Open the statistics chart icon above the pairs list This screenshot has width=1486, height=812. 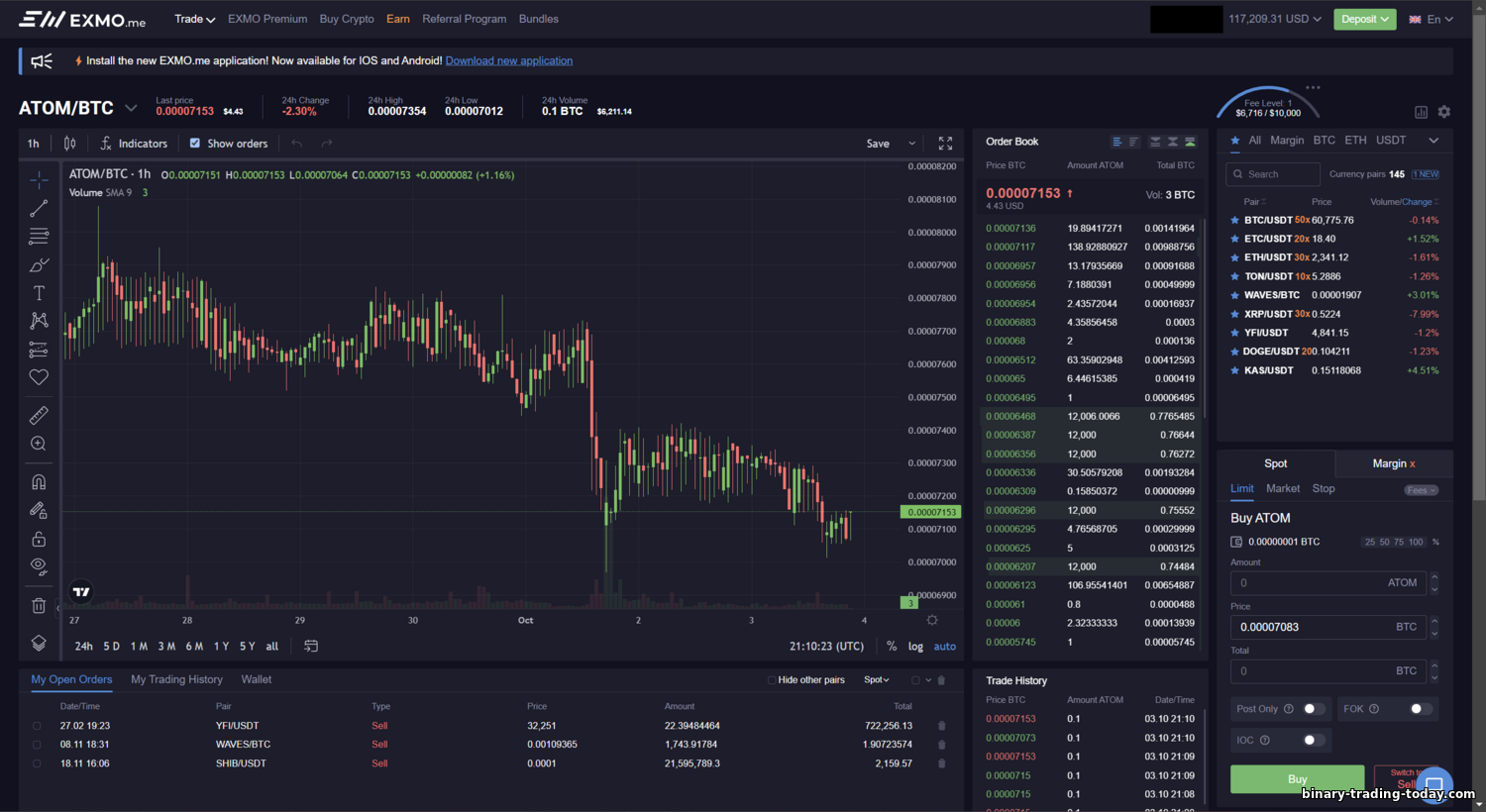(1421, 112)
